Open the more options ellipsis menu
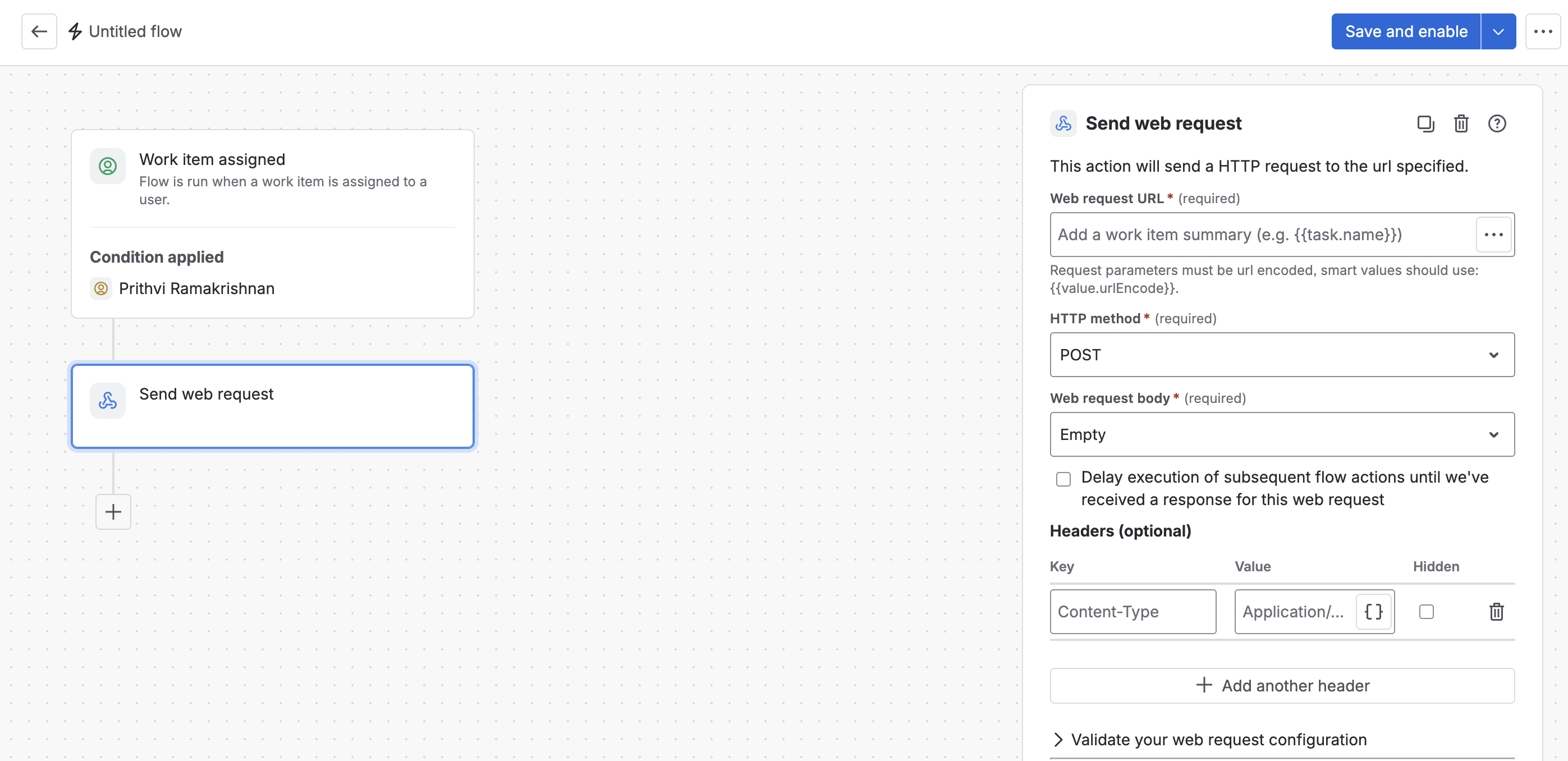Screen dimensions: 1568x761 click(1542, 31)
